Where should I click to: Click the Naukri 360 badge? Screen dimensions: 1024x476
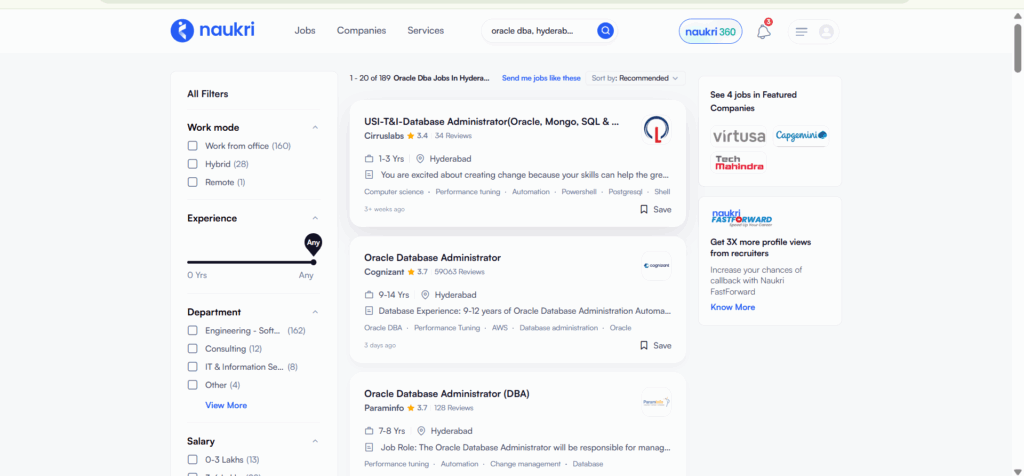click(x=711, y=32)
